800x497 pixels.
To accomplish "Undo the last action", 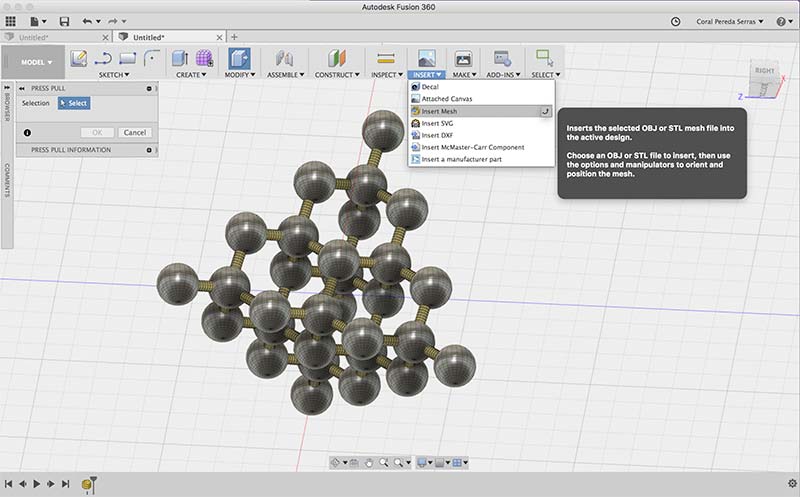I will (x=87, y=21).
